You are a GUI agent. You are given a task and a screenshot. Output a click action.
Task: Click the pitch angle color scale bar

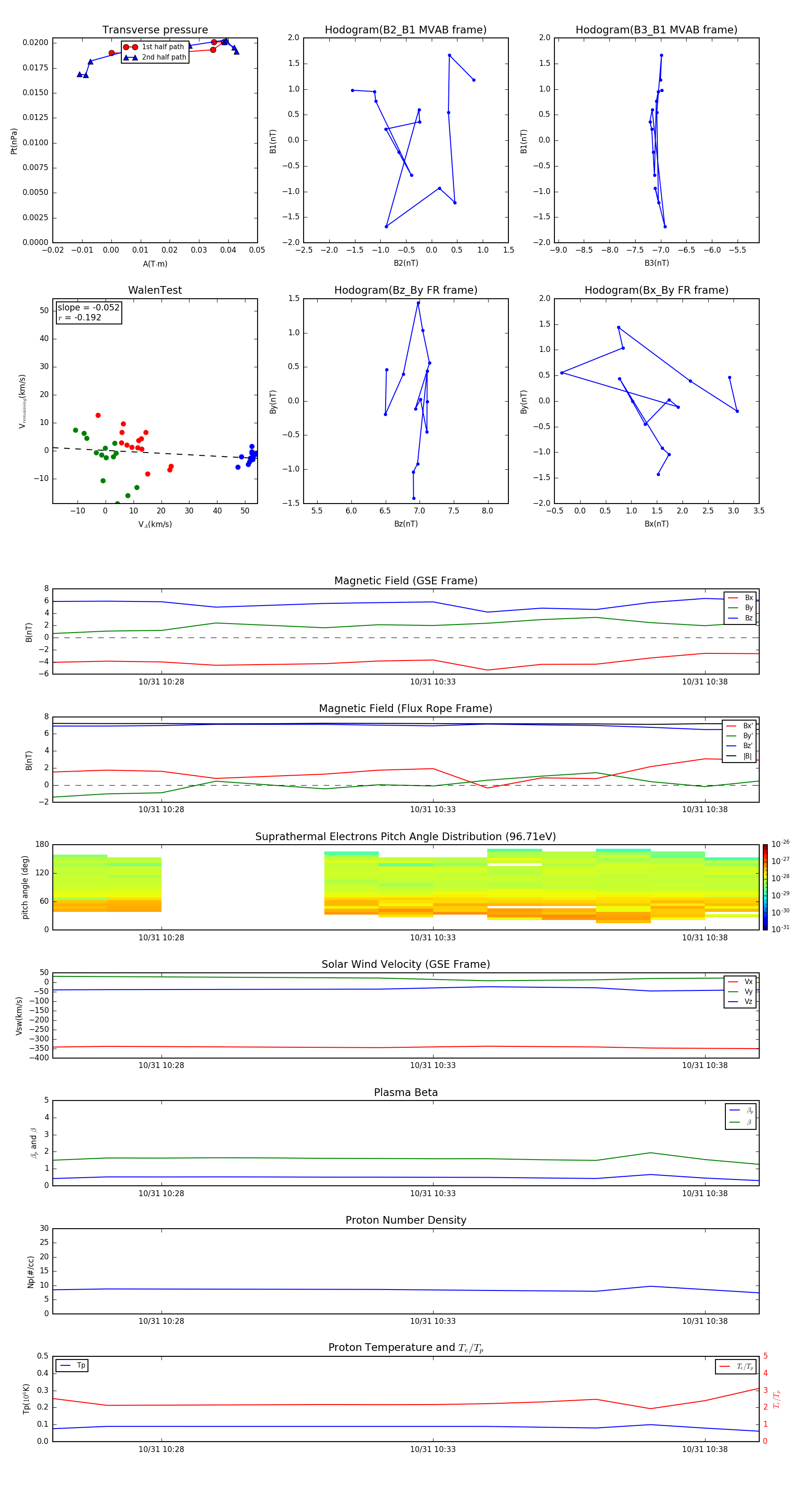click(x=765, y=887)
